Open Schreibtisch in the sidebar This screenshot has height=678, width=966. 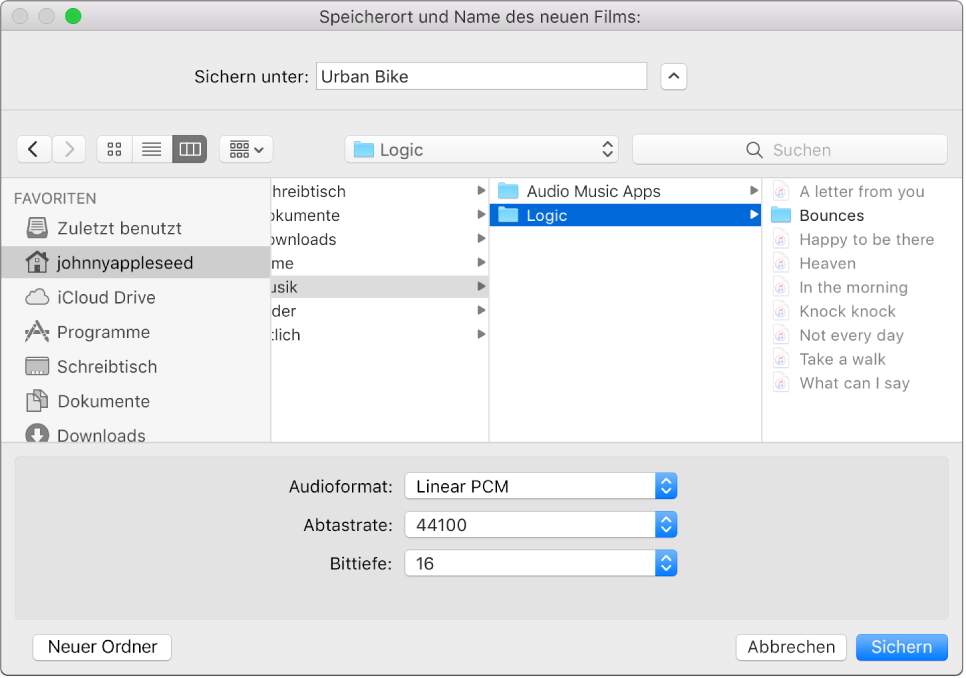click(x=136, y=366)
